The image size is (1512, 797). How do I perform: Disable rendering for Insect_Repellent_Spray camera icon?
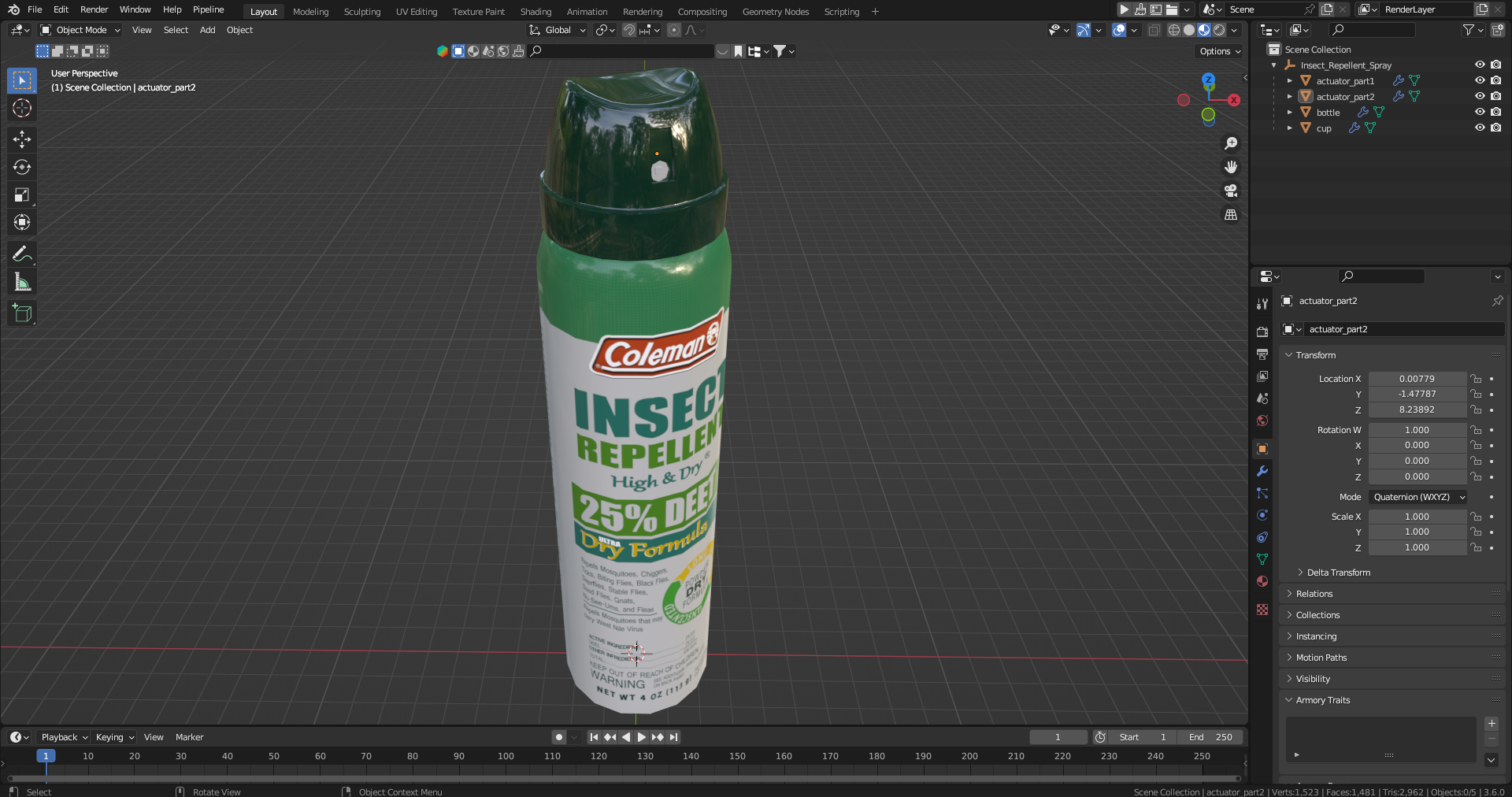coord(1495,65)
